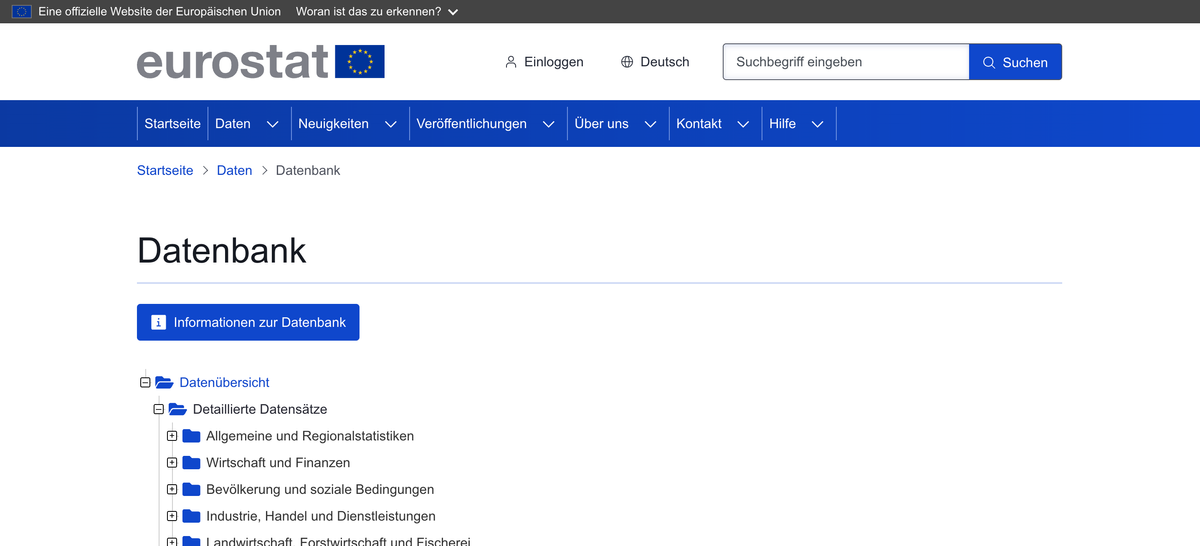1200x546 pixels.
Task: Click Startseite in the breadcrumb
Action: tap(165, 170)
